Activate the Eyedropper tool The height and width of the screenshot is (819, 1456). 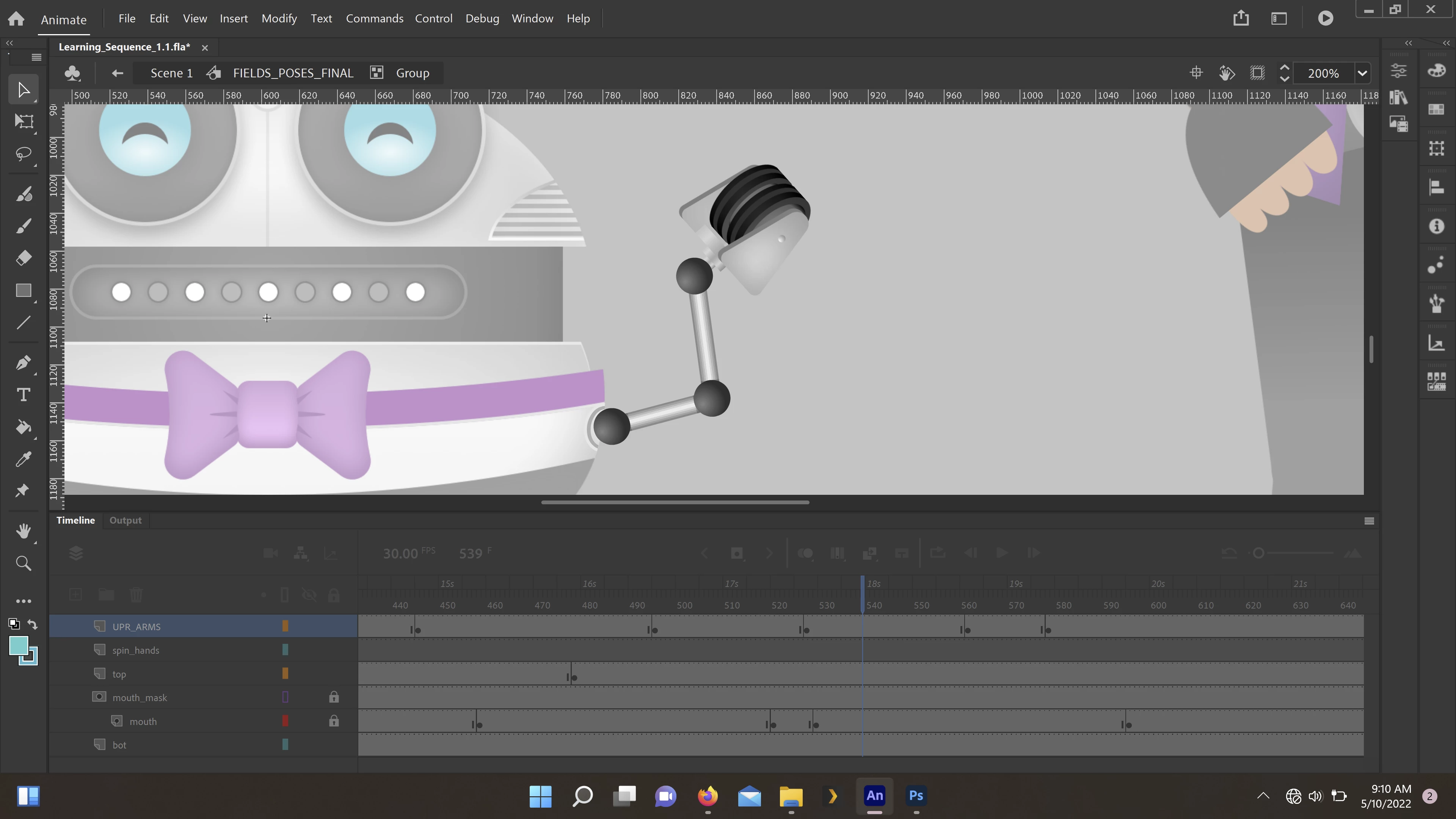click(24, 459)
